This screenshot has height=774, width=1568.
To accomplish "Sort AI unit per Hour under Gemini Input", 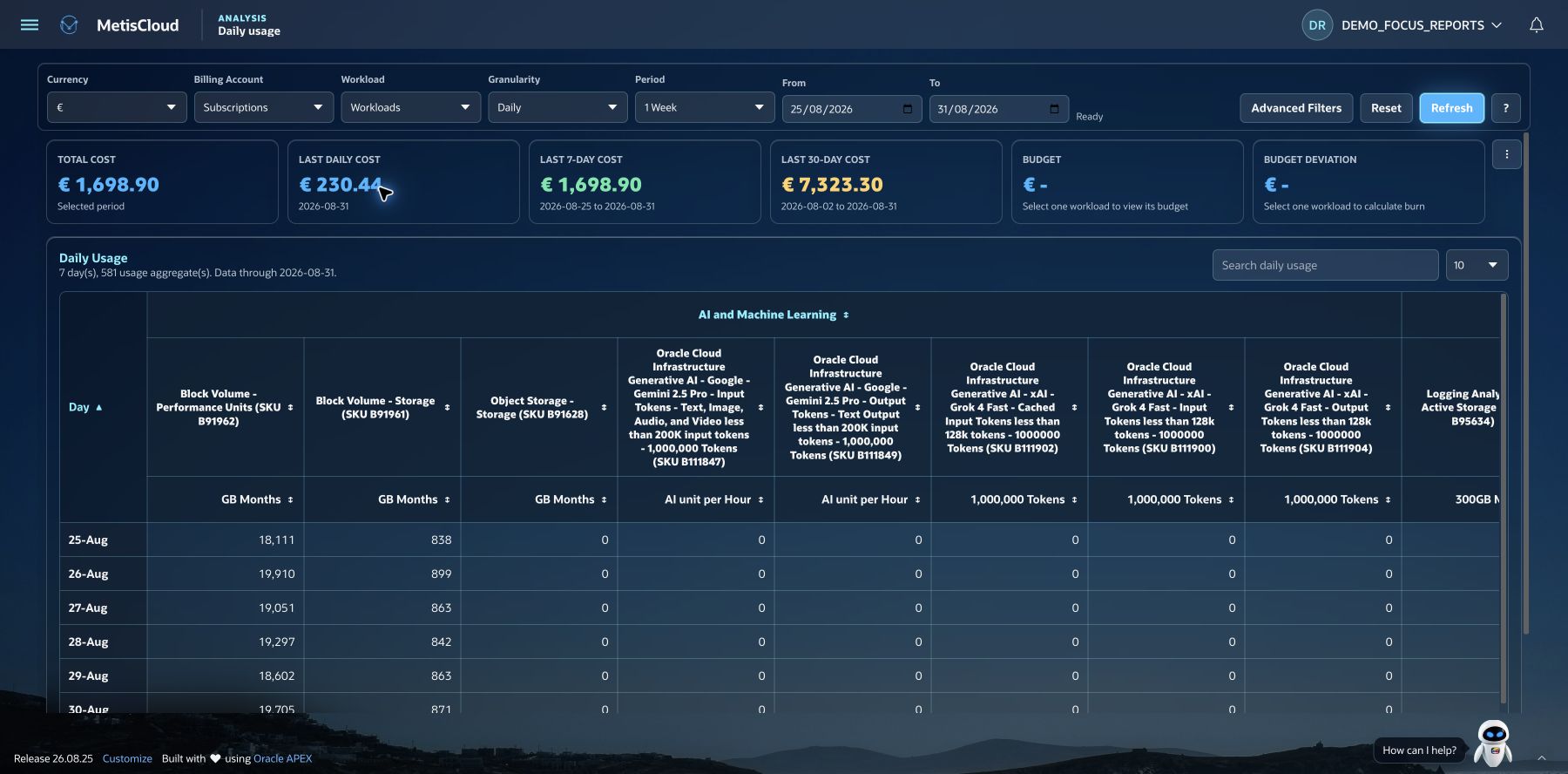I will [x=760, y=499].
